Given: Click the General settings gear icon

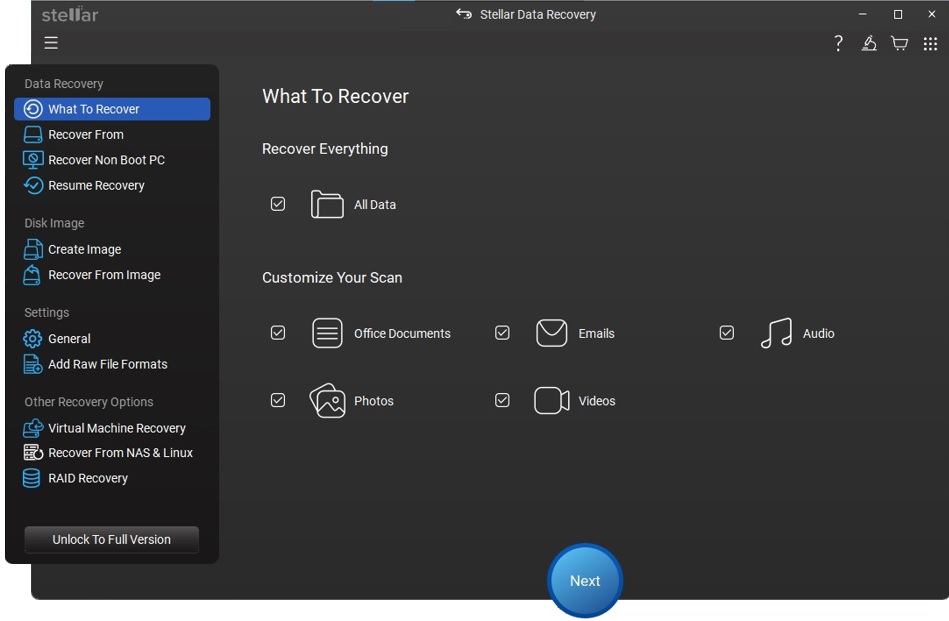Looking at the screenshot, I should [x=33, y=338].
